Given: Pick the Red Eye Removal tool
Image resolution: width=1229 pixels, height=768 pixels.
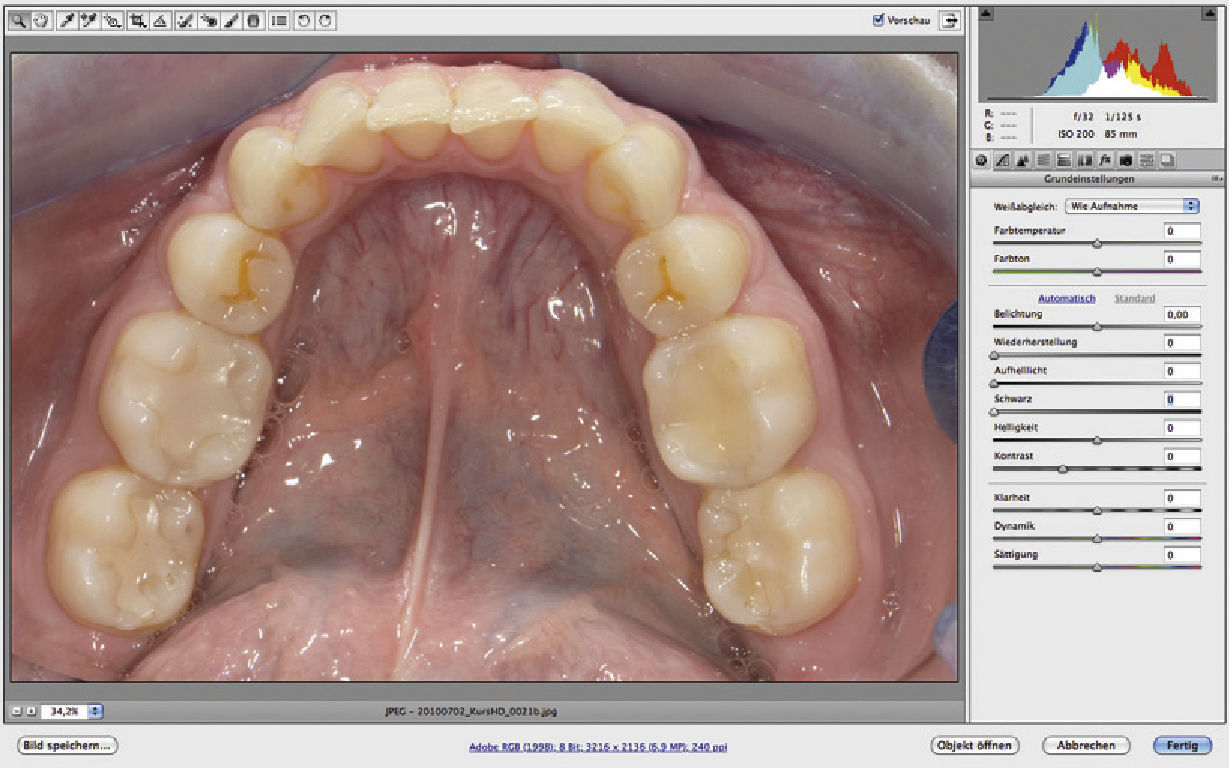Looking at the screenshot, I should 208,20.
